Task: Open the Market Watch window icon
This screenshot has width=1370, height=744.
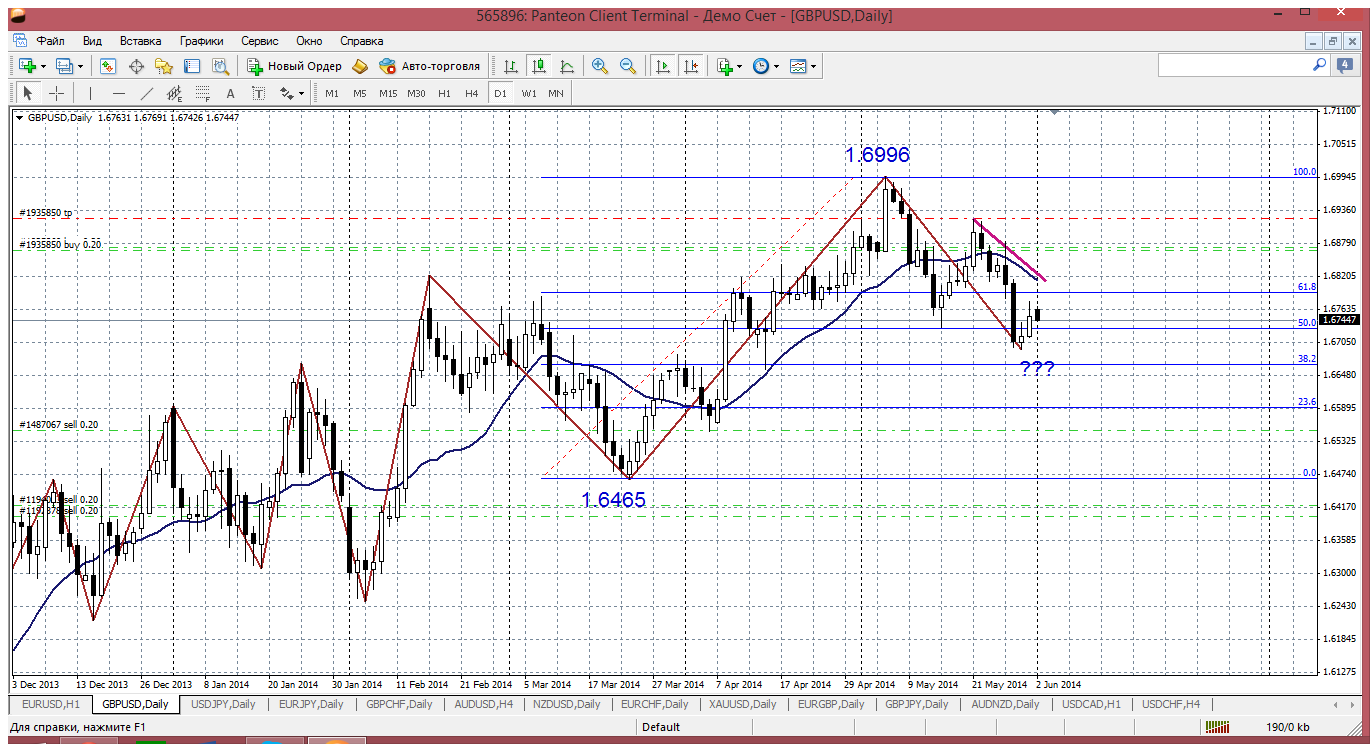Action: (x=108, y=66)
